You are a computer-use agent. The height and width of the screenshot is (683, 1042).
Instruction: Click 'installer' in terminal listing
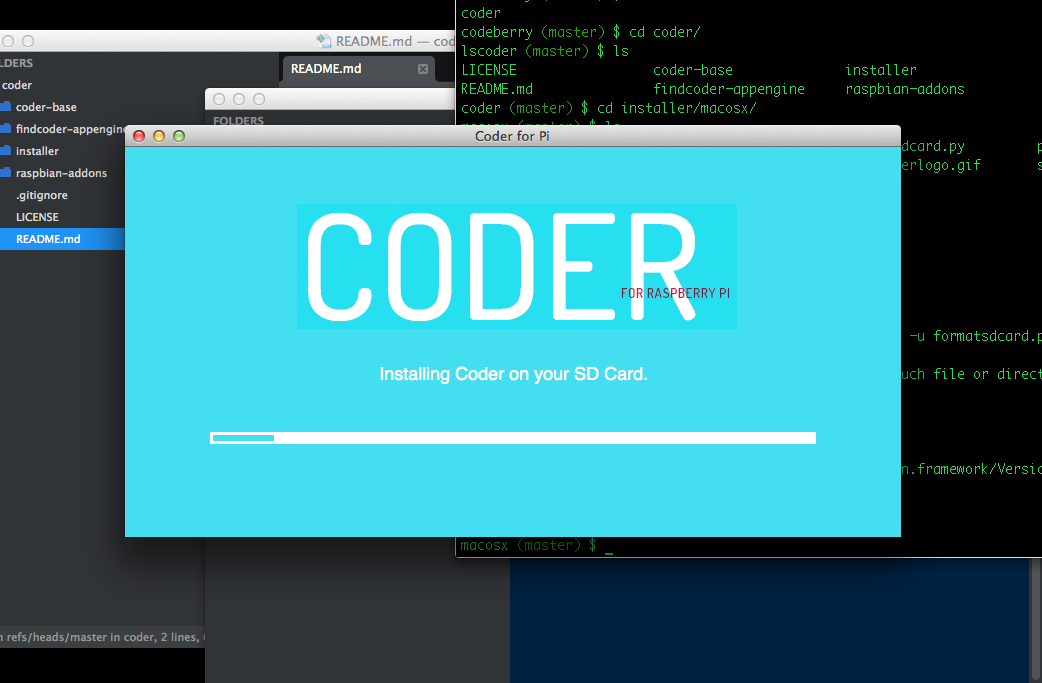point(881,70)
